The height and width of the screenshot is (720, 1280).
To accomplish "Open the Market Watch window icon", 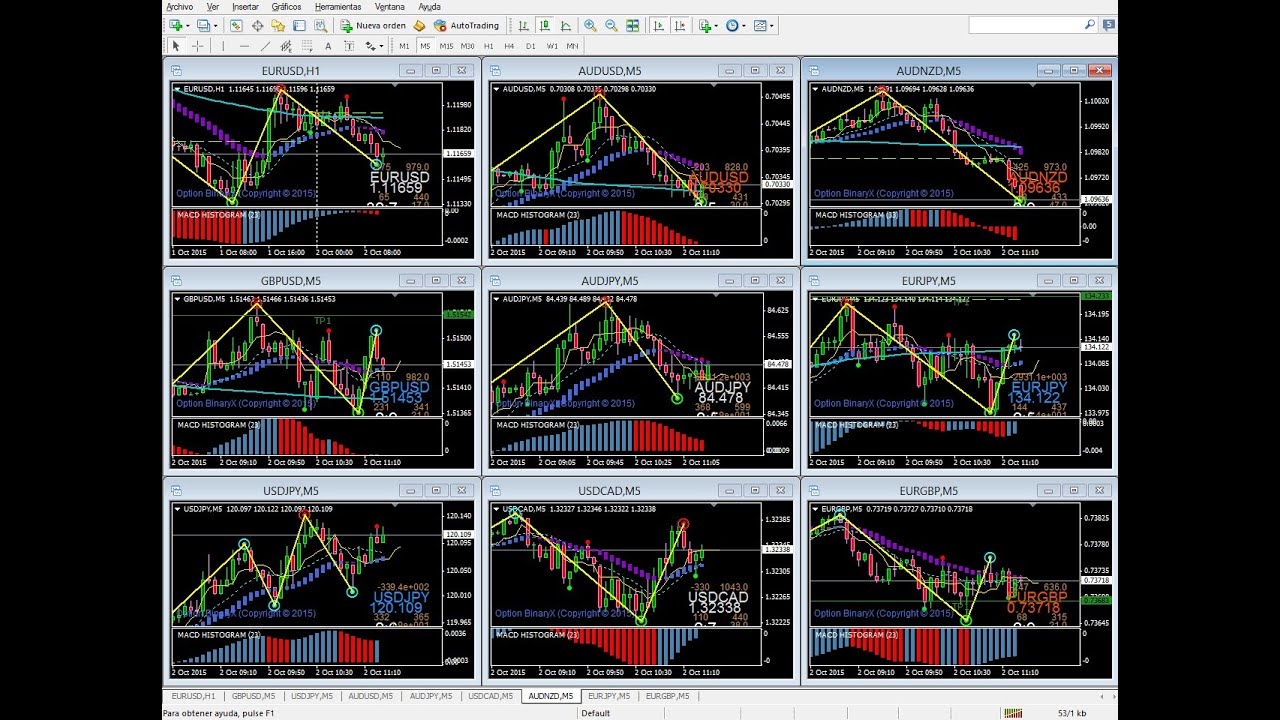I will tap(236, 25).
